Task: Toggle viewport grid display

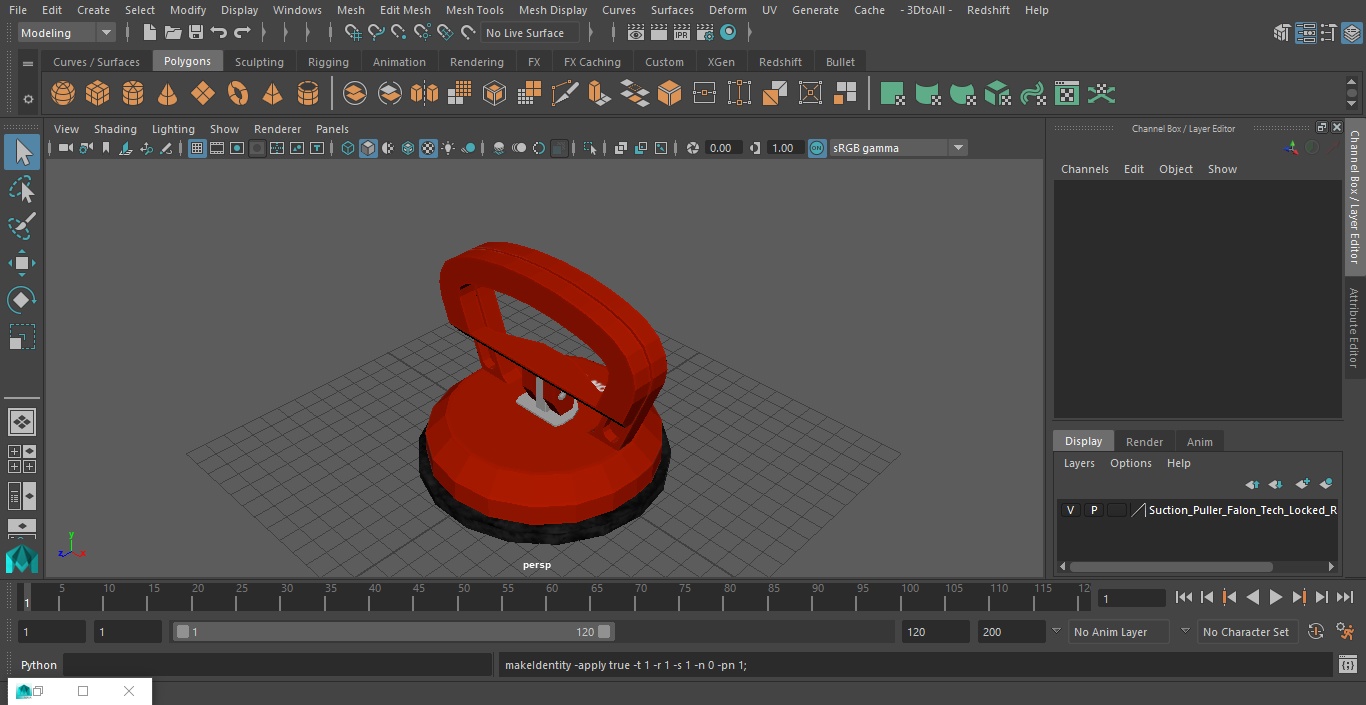Action: click(x=197, y=148)
